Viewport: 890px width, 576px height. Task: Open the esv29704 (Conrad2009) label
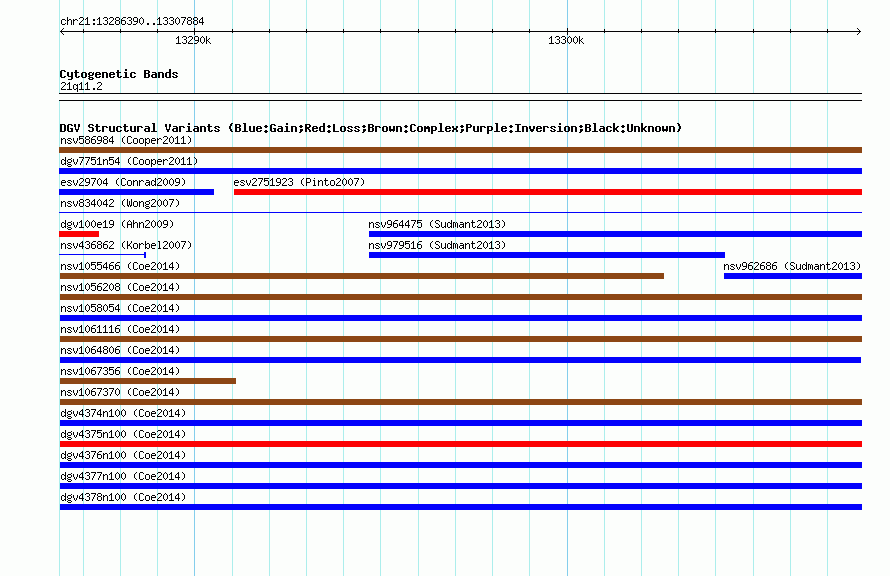point(123,182)
